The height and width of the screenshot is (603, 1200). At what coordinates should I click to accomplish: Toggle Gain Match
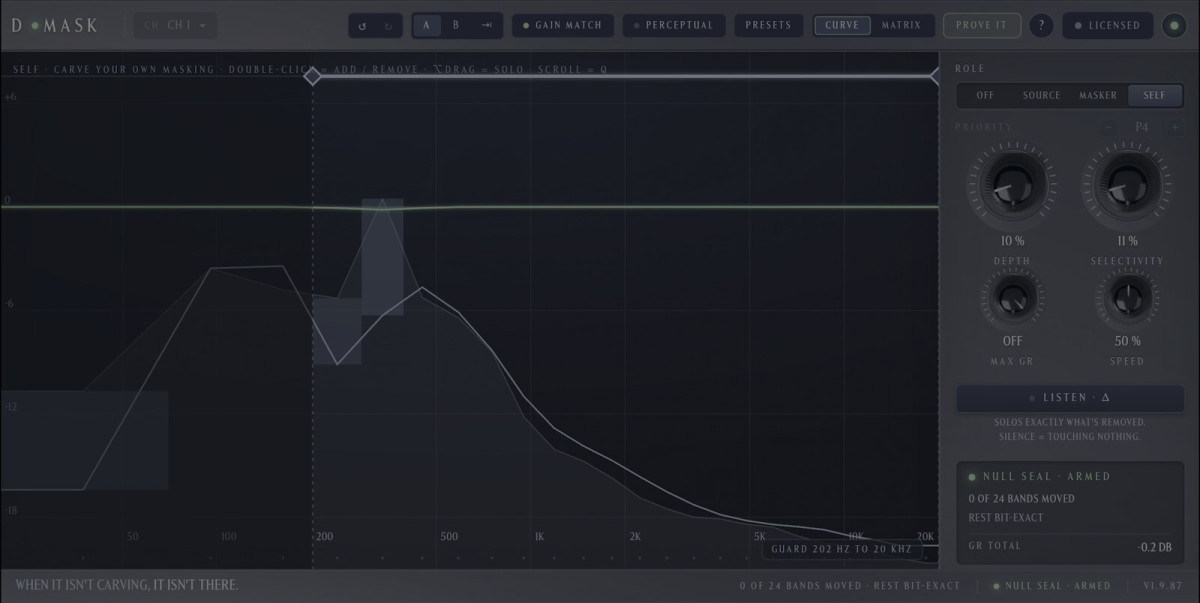pyautogui.click(x=563, y=25)
